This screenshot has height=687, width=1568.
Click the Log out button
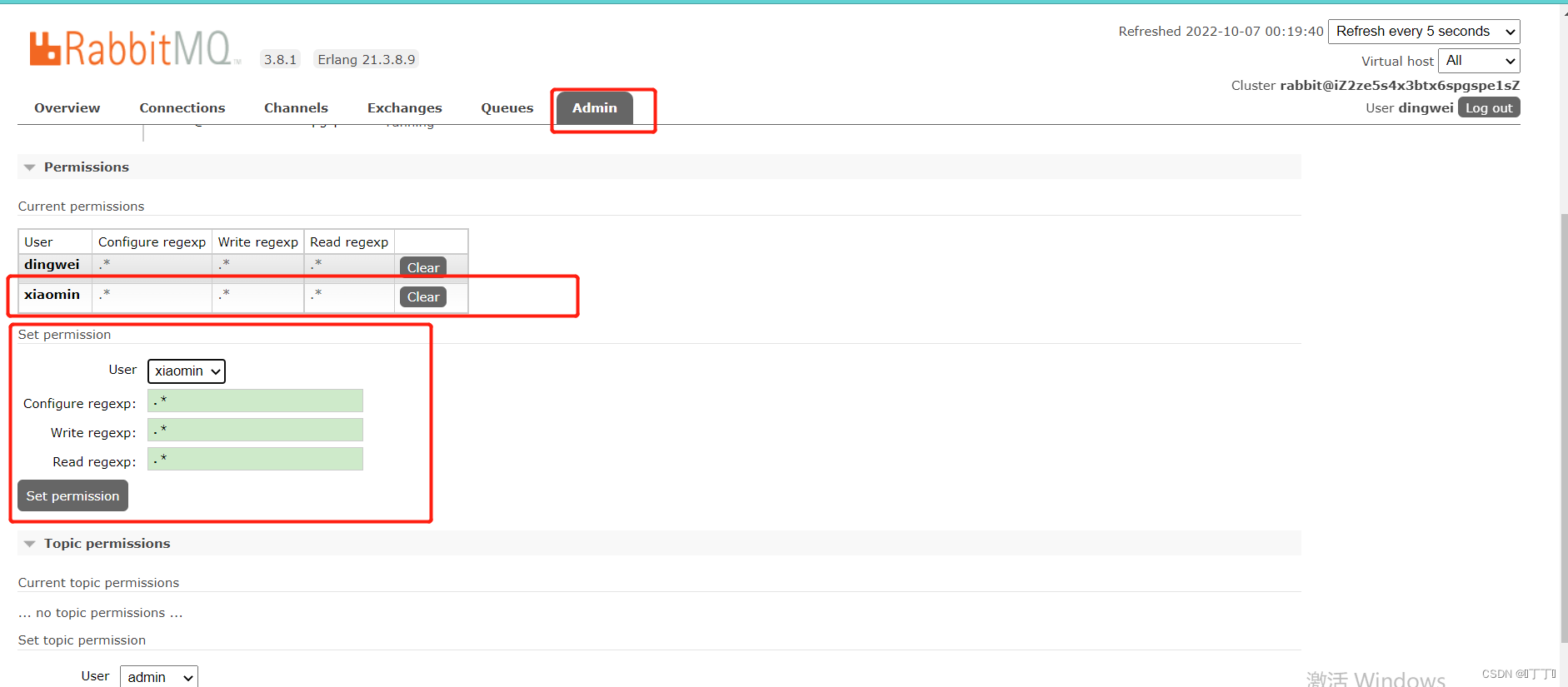pos(1489,107)
